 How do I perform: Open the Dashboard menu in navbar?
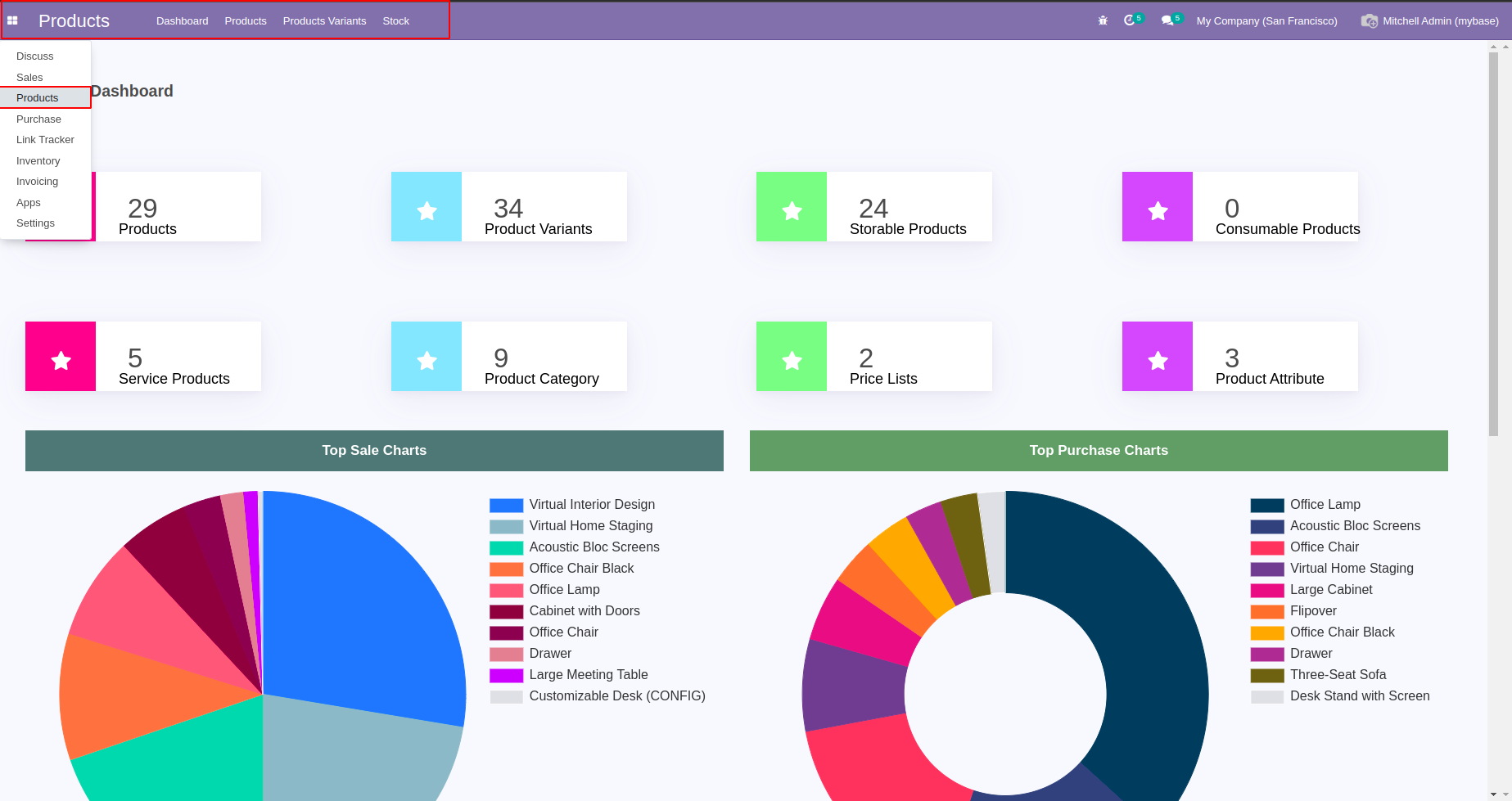click(182, 20)
